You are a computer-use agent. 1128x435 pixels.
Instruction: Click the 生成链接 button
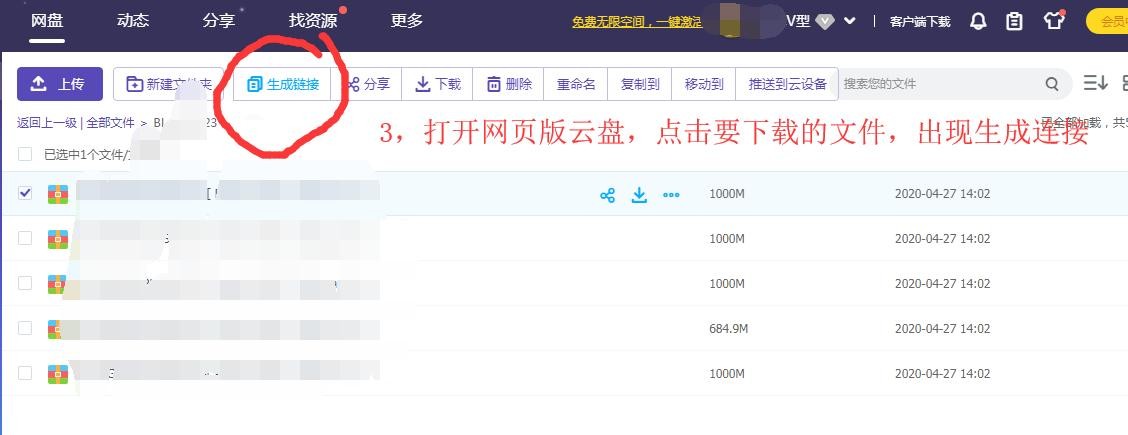(x=283, y=84)
